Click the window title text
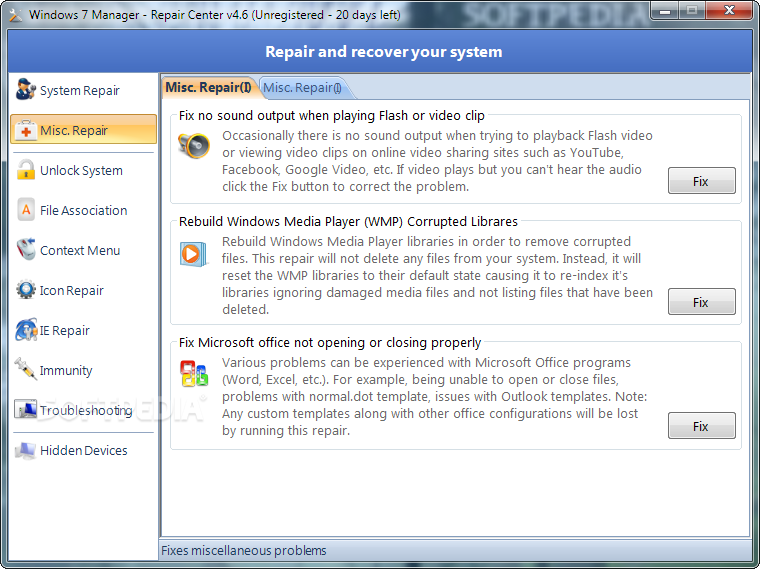 click(215, 15)
